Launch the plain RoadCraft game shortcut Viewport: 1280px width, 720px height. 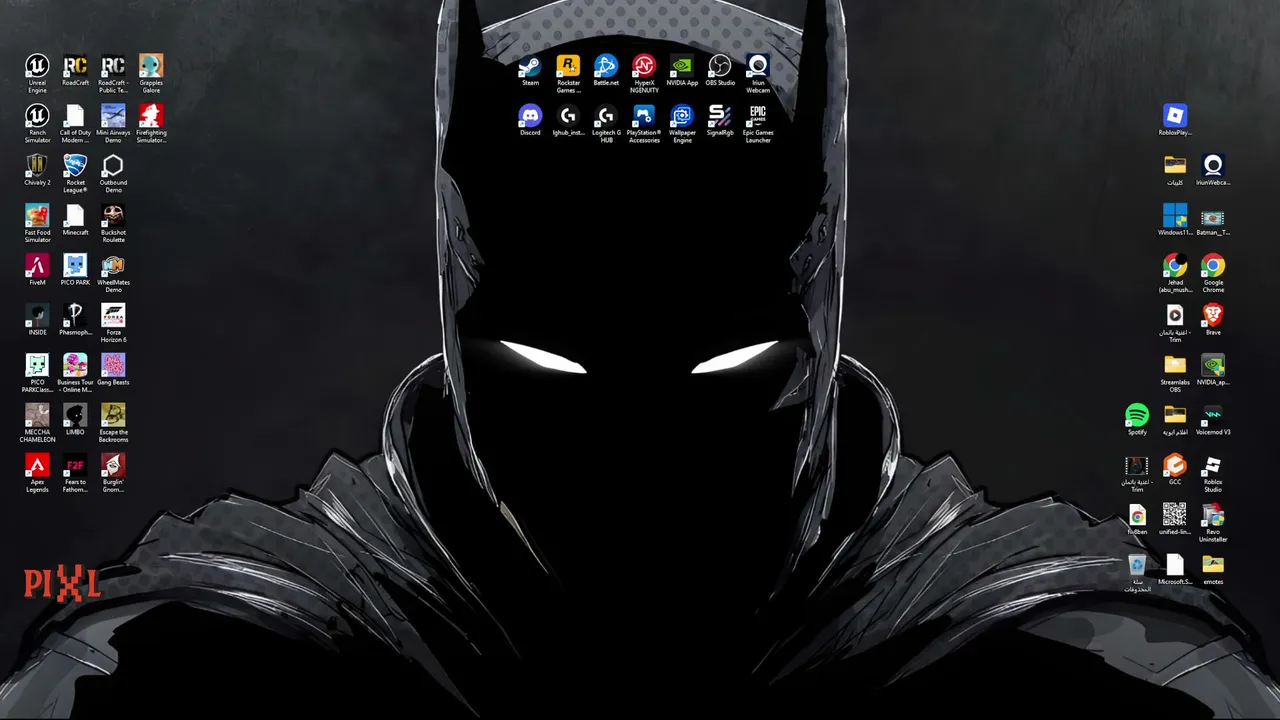[75, 70]
